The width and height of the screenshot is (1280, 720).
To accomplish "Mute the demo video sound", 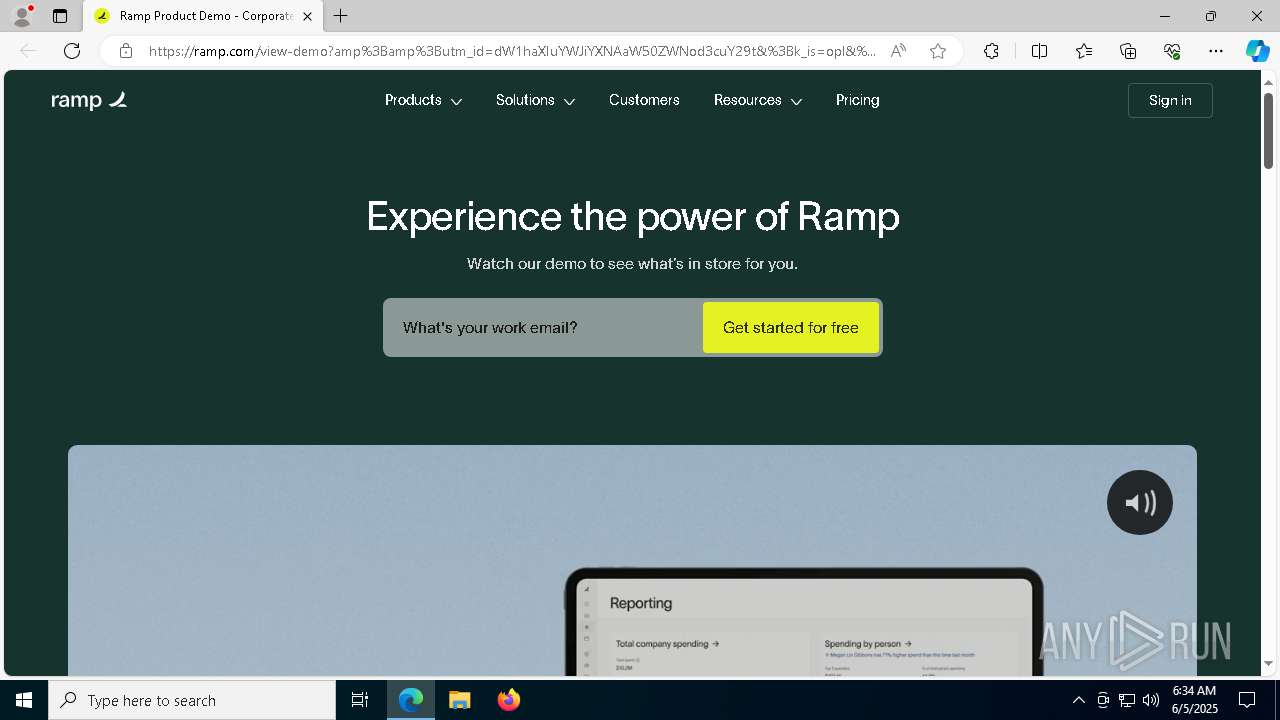I will [x=1140, y=502].
